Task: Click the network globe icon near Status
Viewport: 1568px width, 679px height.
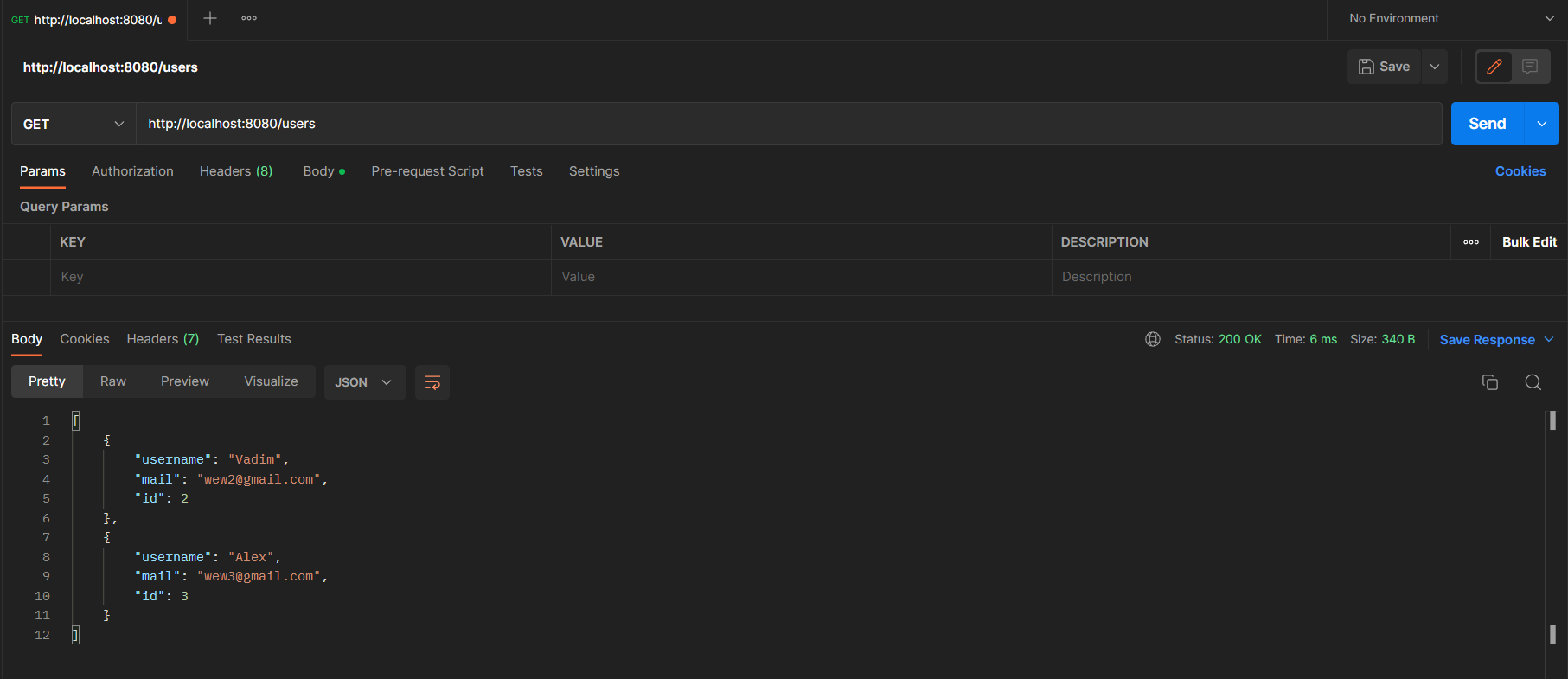Action: click(x=1152, y=339)
